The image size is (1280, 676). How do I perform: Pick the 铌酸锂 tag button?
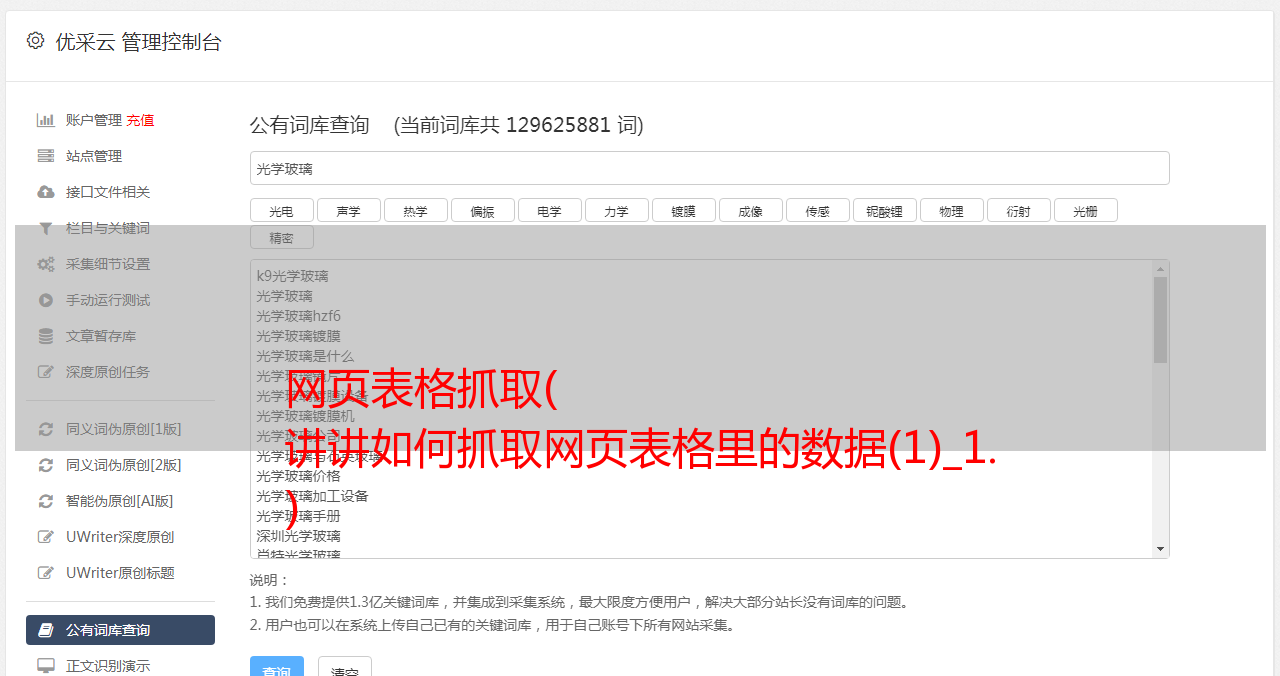click(x=885, y=210)
